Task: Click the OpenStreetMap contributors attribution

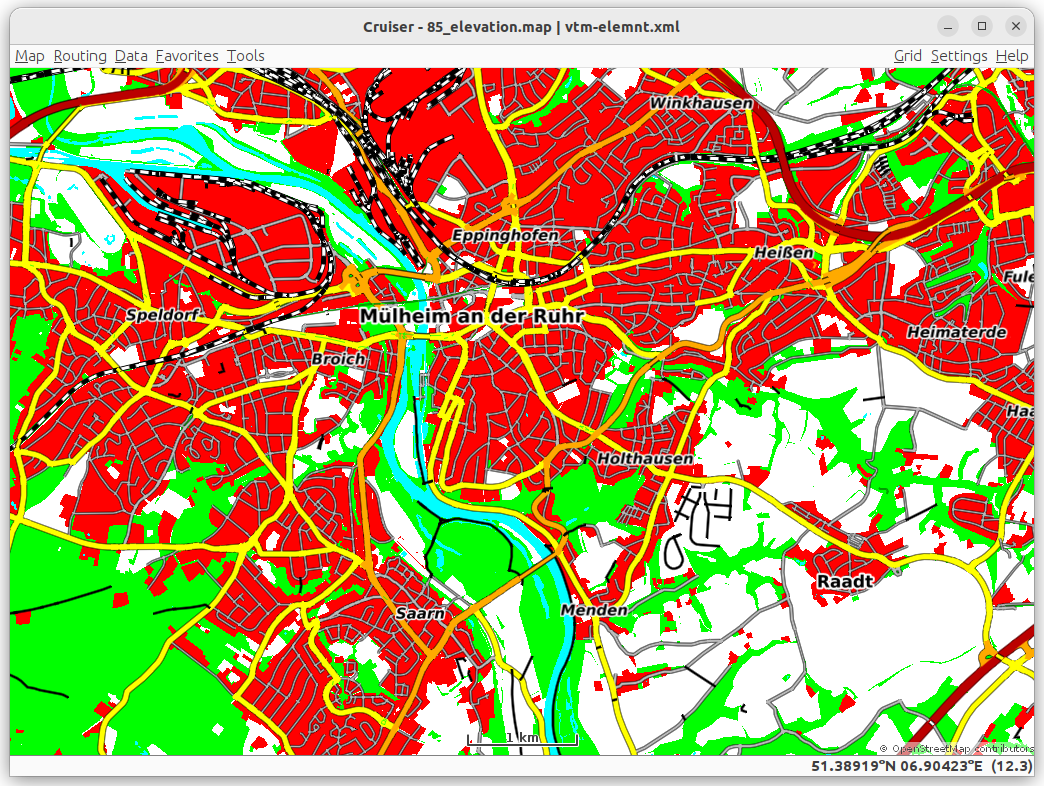Action: point(962,749)
